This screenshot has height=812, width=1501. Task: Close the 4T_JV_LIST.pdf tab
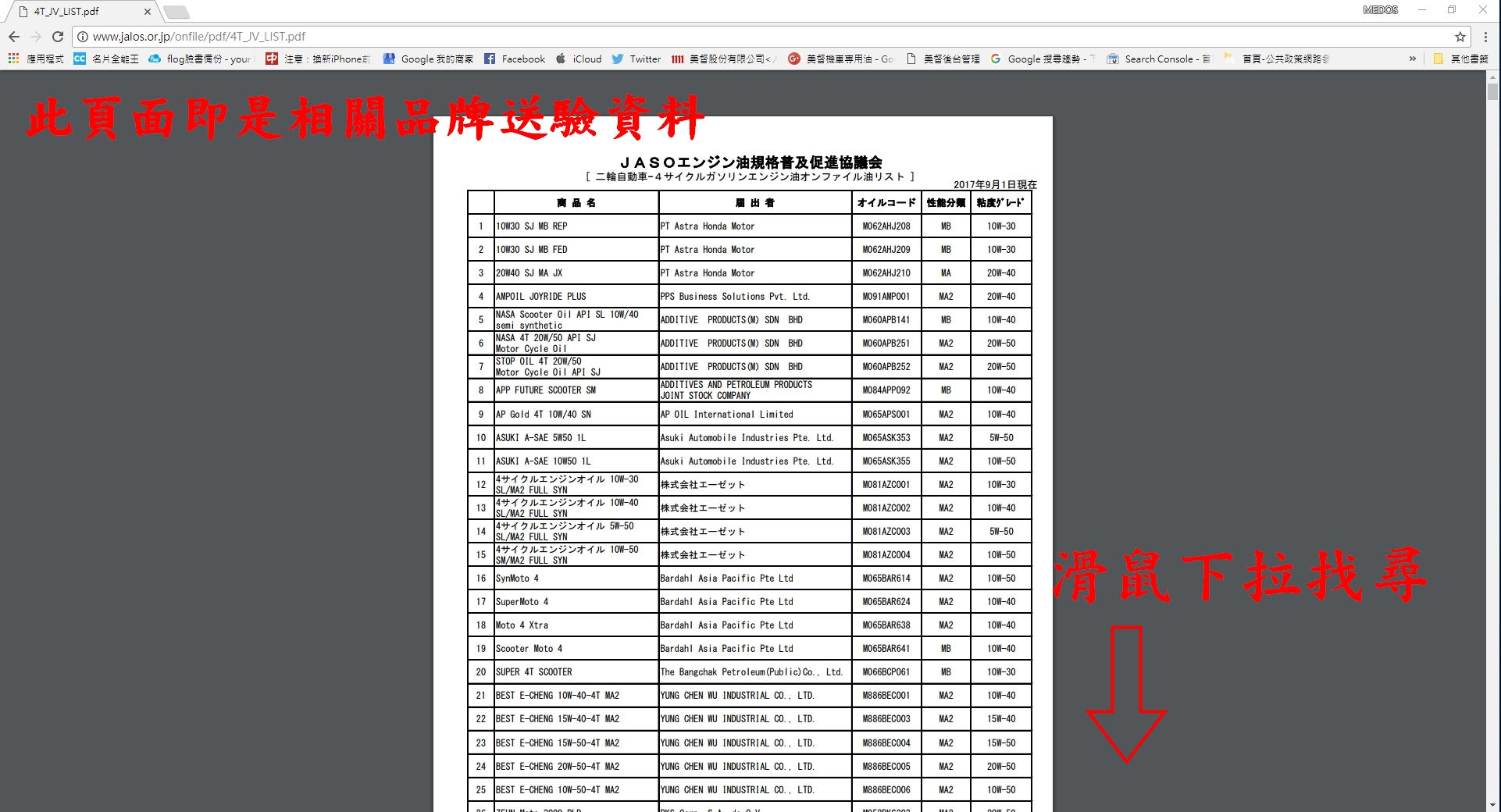pyautogui.click(x=147, y=12)
